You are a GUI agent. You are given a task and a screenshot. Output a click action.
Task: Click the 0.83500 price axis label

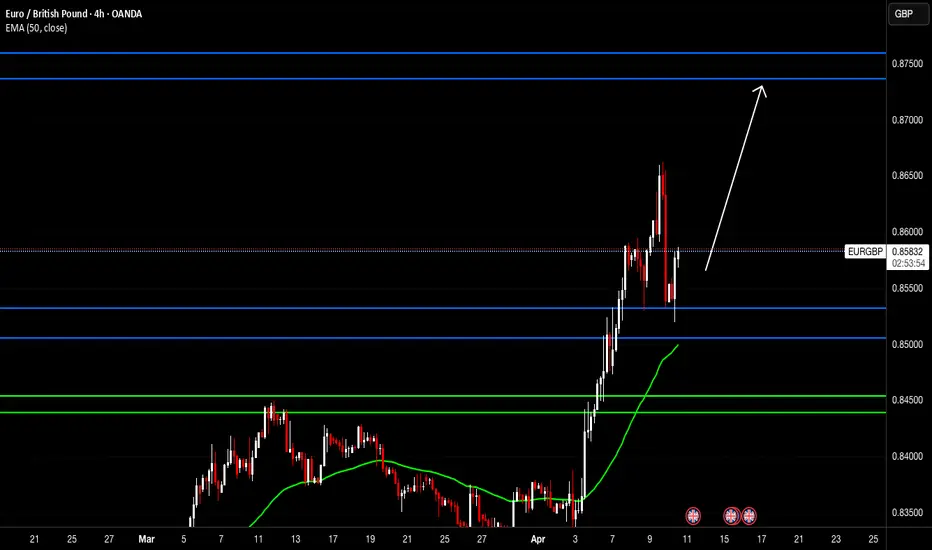click(907, 513)
